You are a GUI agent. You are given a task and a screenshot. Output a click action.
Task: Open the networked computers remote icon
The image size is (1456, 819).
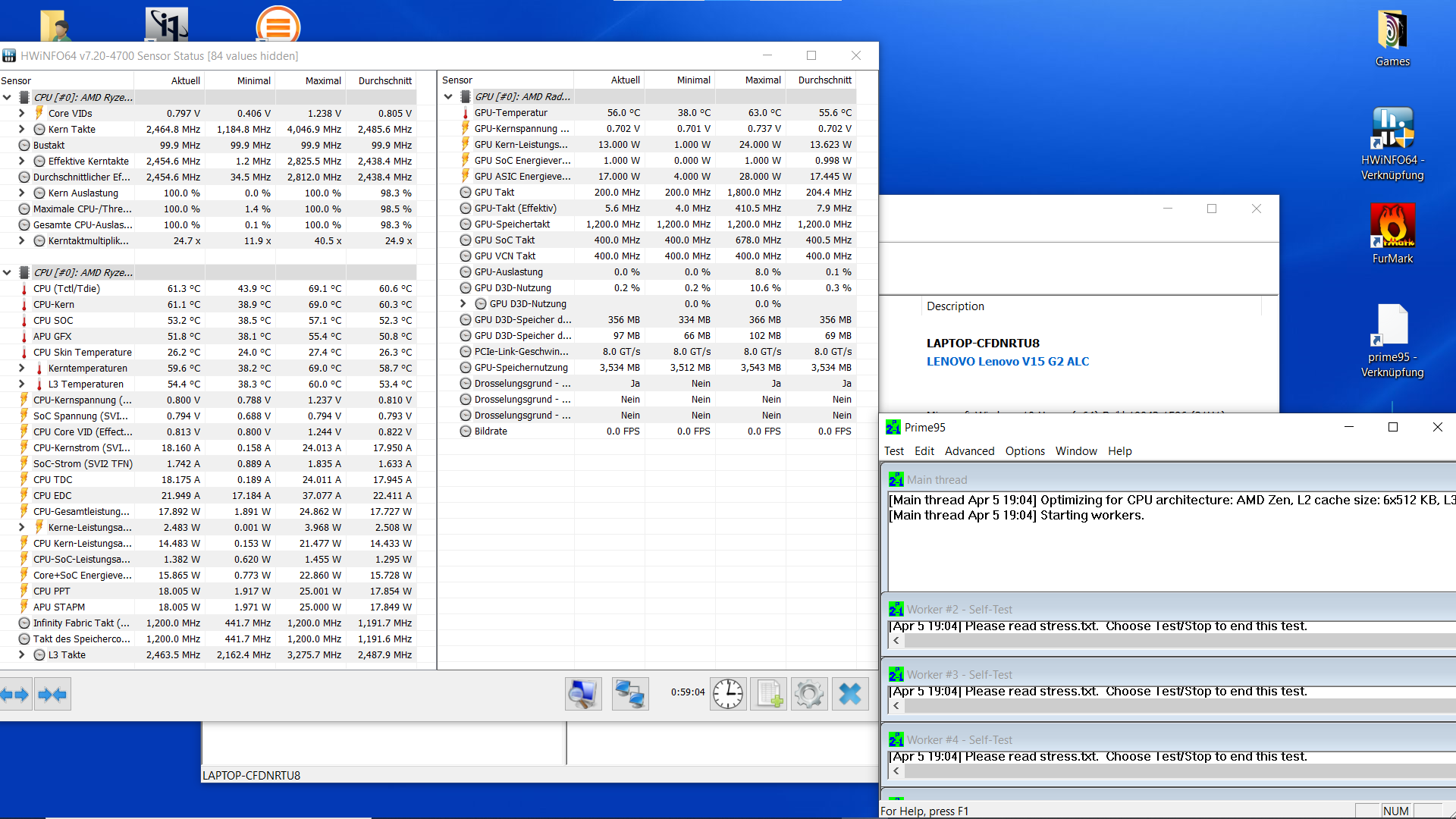[x=629, y=694]
